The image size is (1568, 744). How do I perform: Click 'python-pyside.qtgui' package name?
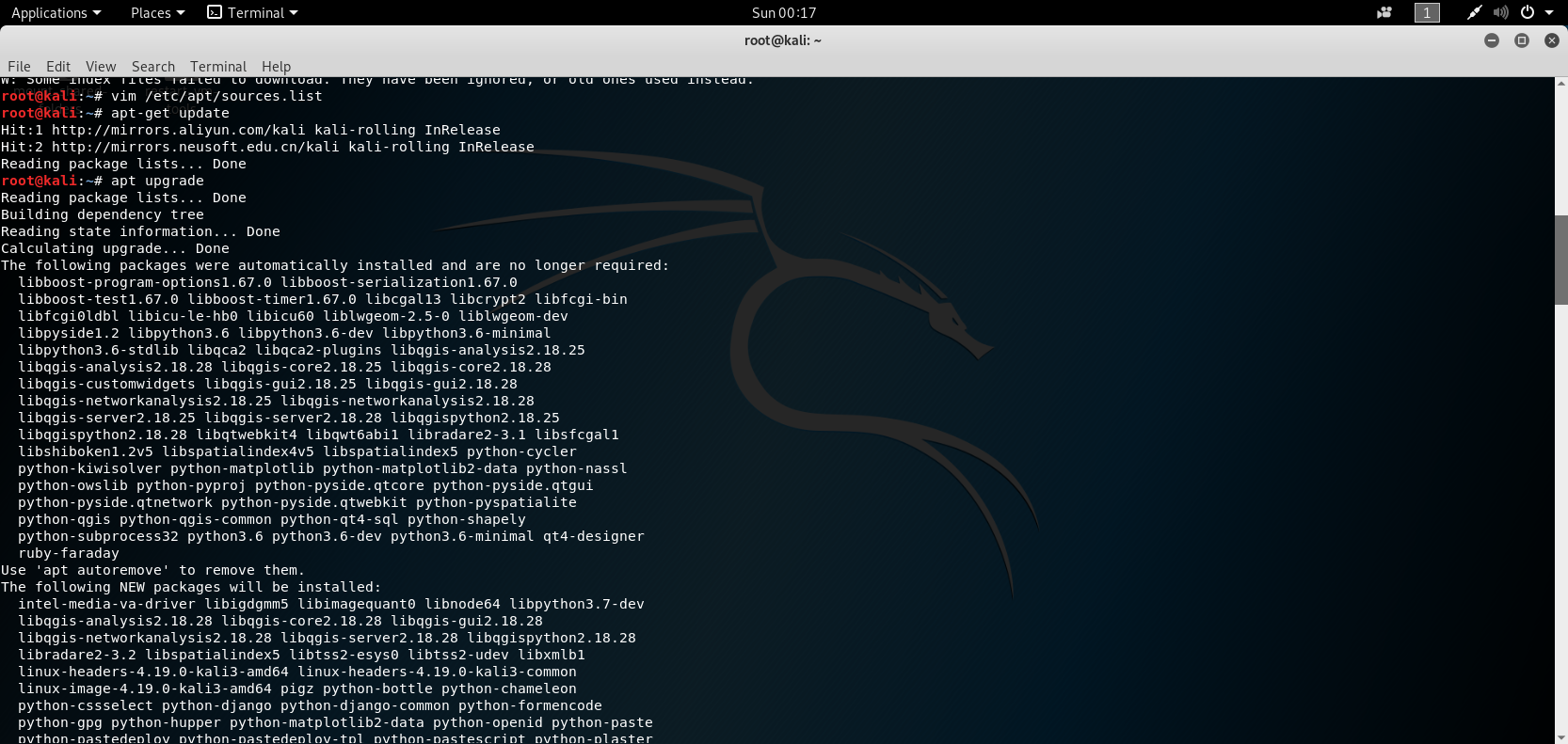pos(513,485)
